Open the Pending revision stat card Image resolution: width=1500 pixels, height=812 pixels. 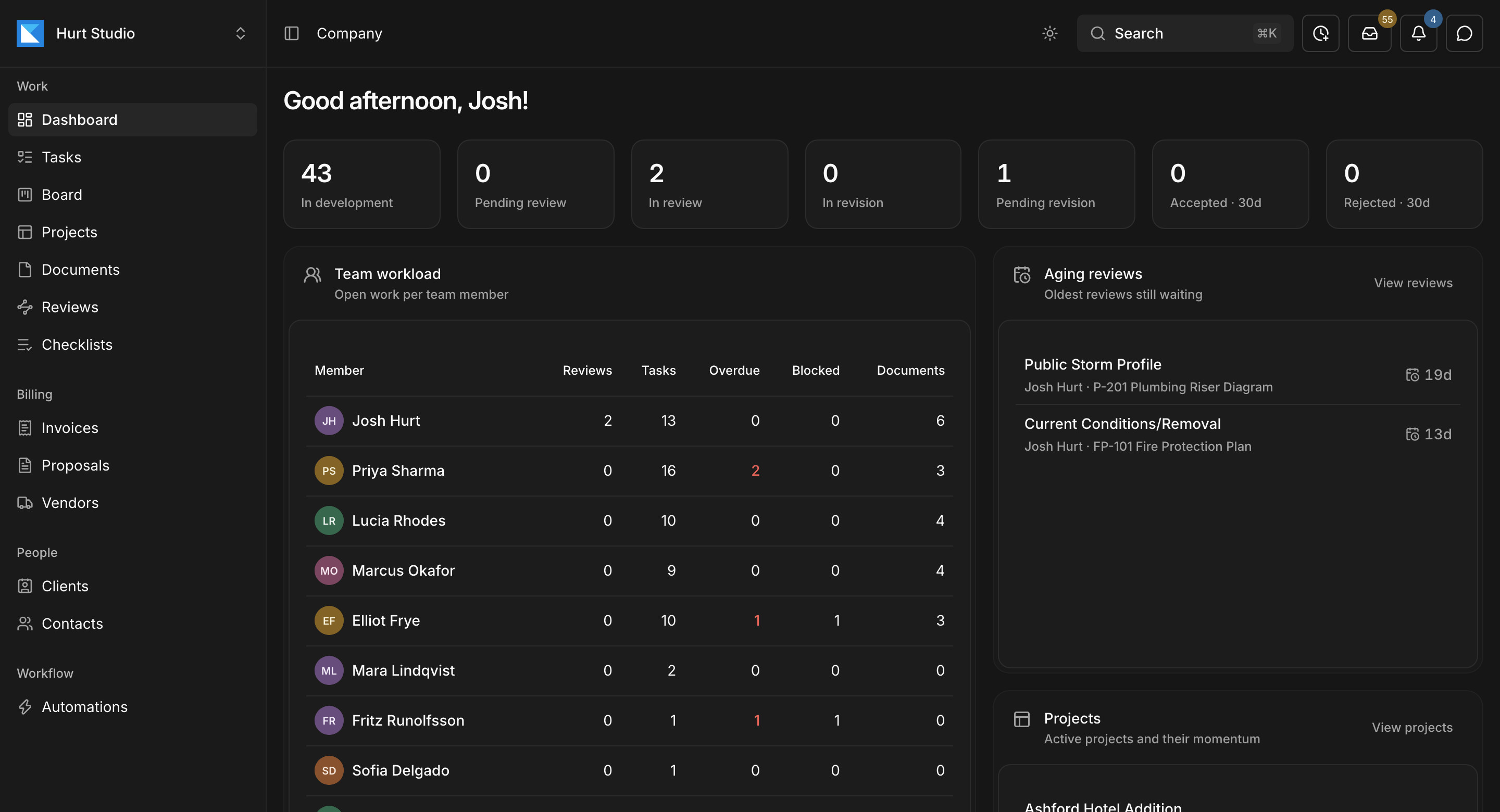(x=1056, y=184)
